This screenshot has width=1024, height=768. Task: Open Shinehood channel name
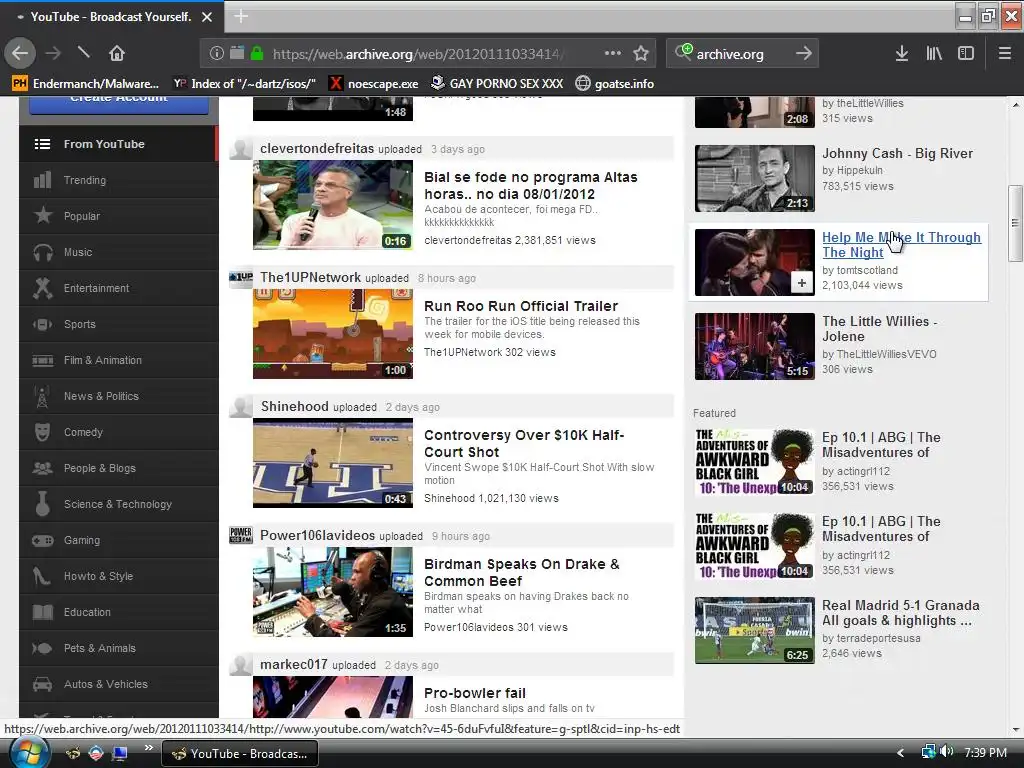pyautogui.click(x=295, y=406)
